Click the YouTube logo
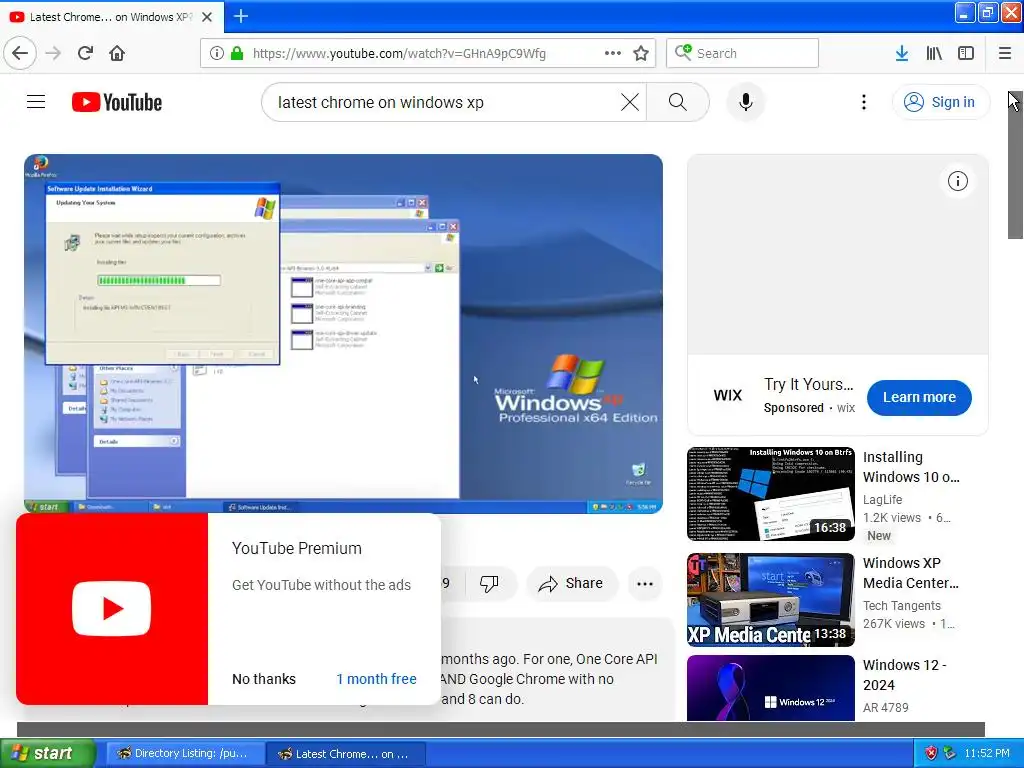The width and height of the screenshot is (1024, 768). [x=117, y=102]
